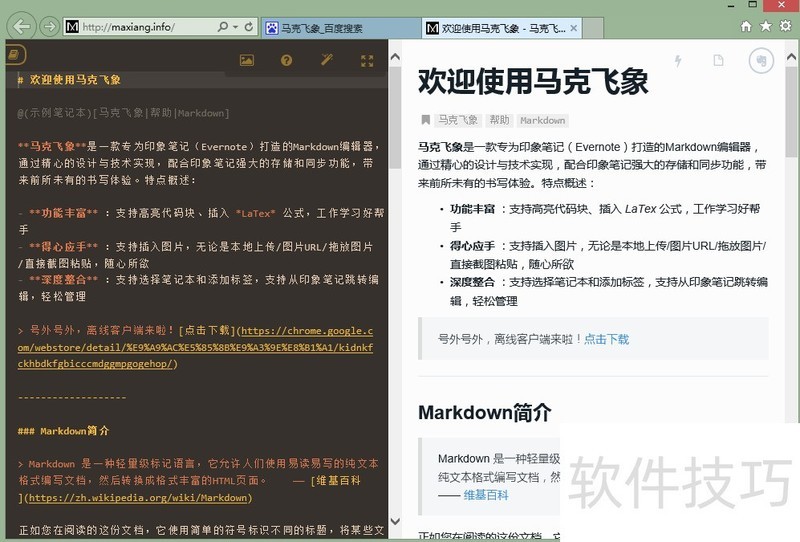Open browser settings gear icon
The width and height of the screenshot is (800, 542).
point(786,26)
